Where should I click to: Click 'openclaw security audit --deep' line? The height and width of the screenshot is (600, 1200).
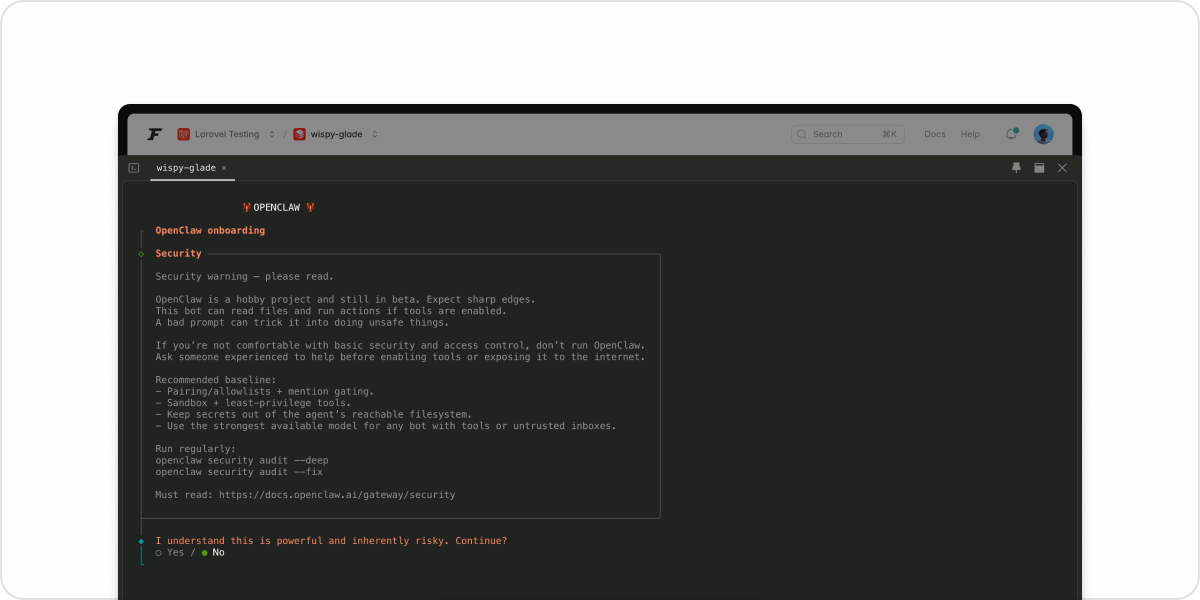pyautogui.click(x=242, y=460)
